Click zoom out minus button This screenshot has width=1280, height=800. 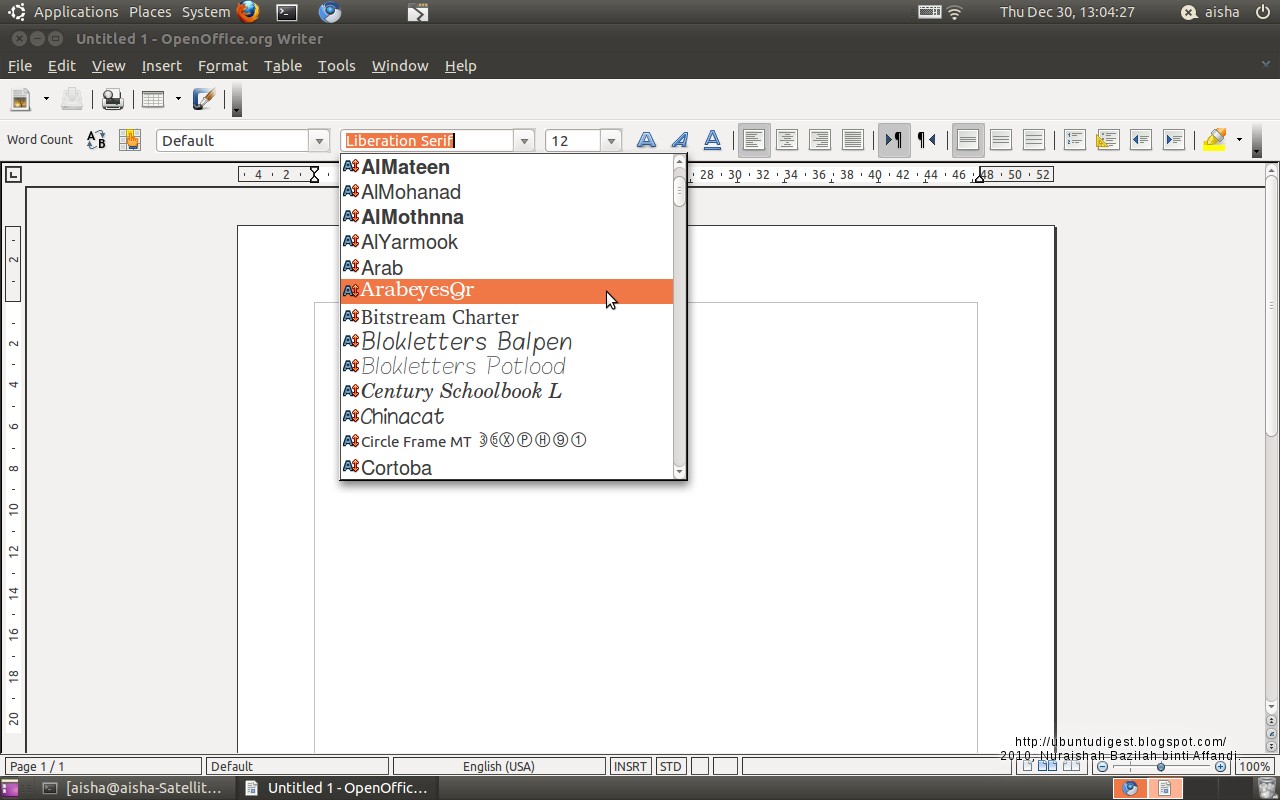(x=1103, y=767)
